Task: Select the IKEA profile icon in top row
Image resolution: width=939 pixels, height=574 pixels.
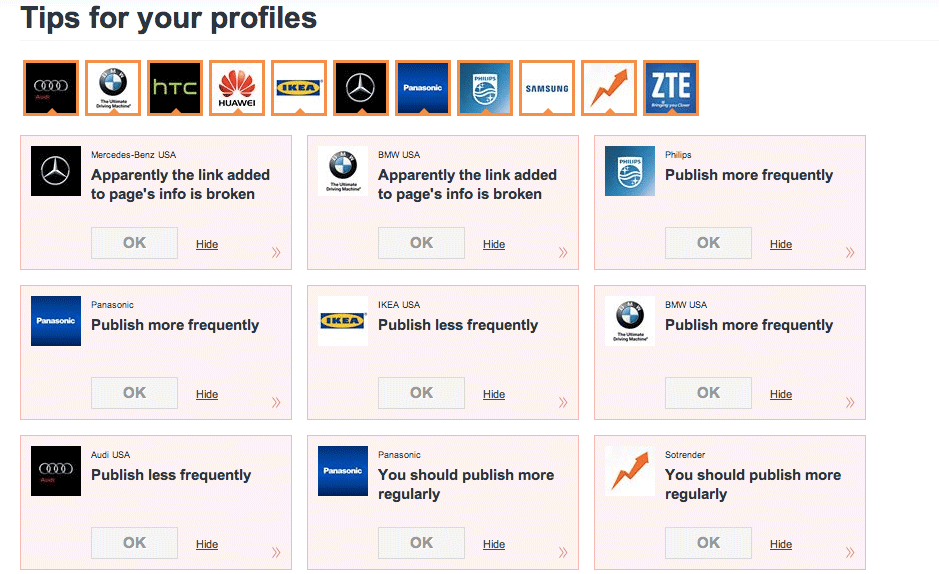Action: [298, 88]
